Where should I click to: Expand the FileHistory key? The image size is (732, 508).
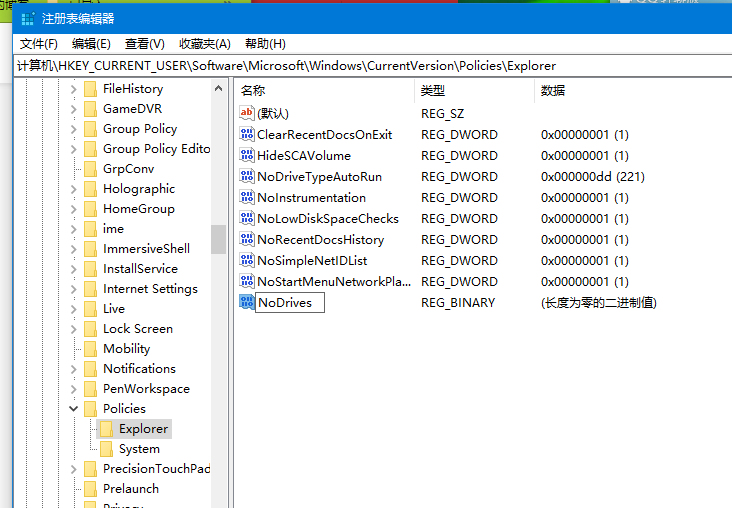pyautogui.click(x=73, y=89)
